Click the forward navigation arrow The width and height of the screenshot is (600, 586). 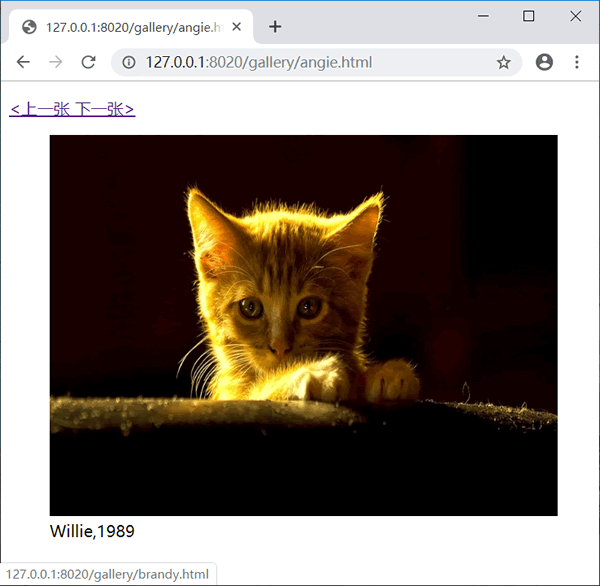(56, 62)
